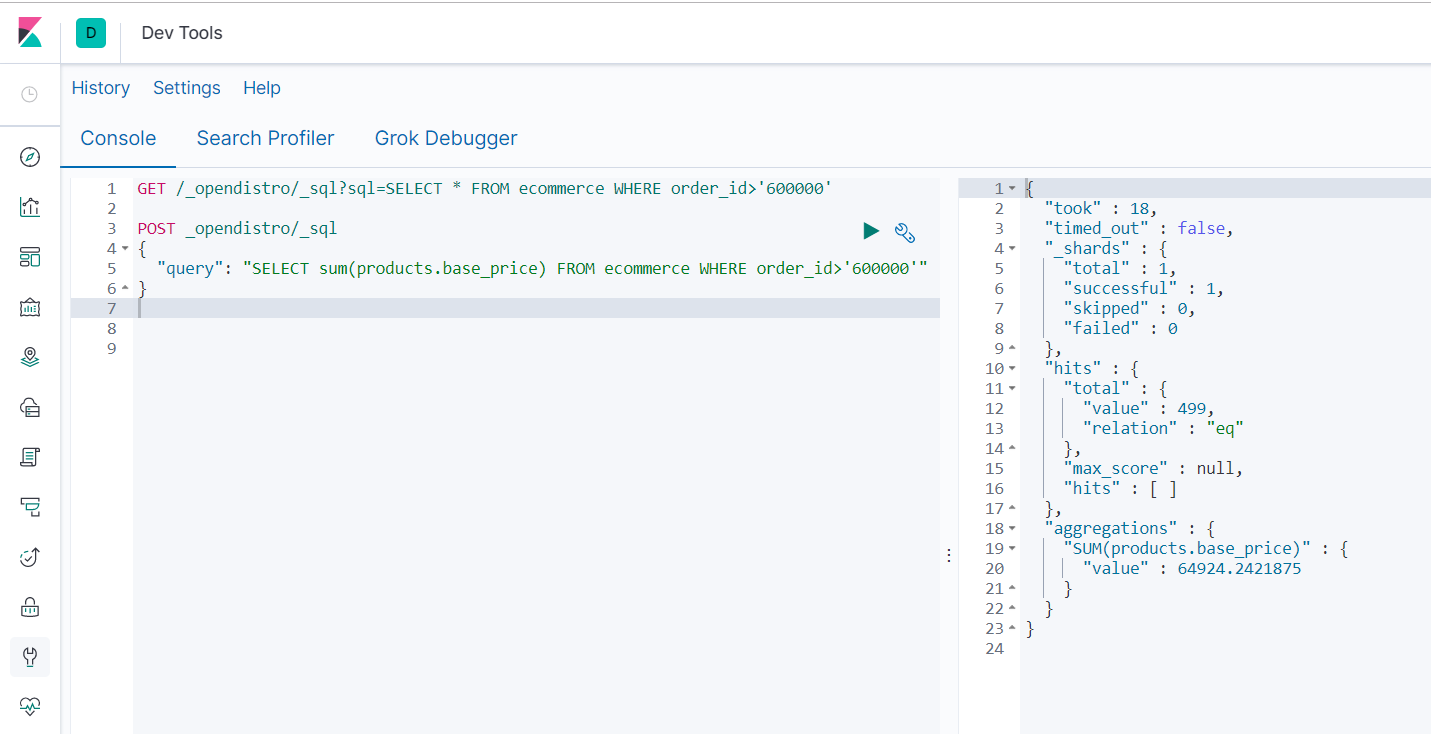
Task: Open request options wrench icon
Action: pyautogui.click(x=905, y=233)
